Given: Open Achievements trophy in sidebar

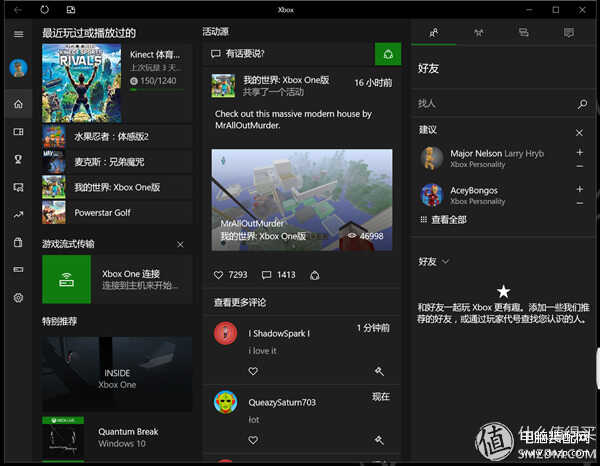Looking at the screenshot, I should pos(18,159).
